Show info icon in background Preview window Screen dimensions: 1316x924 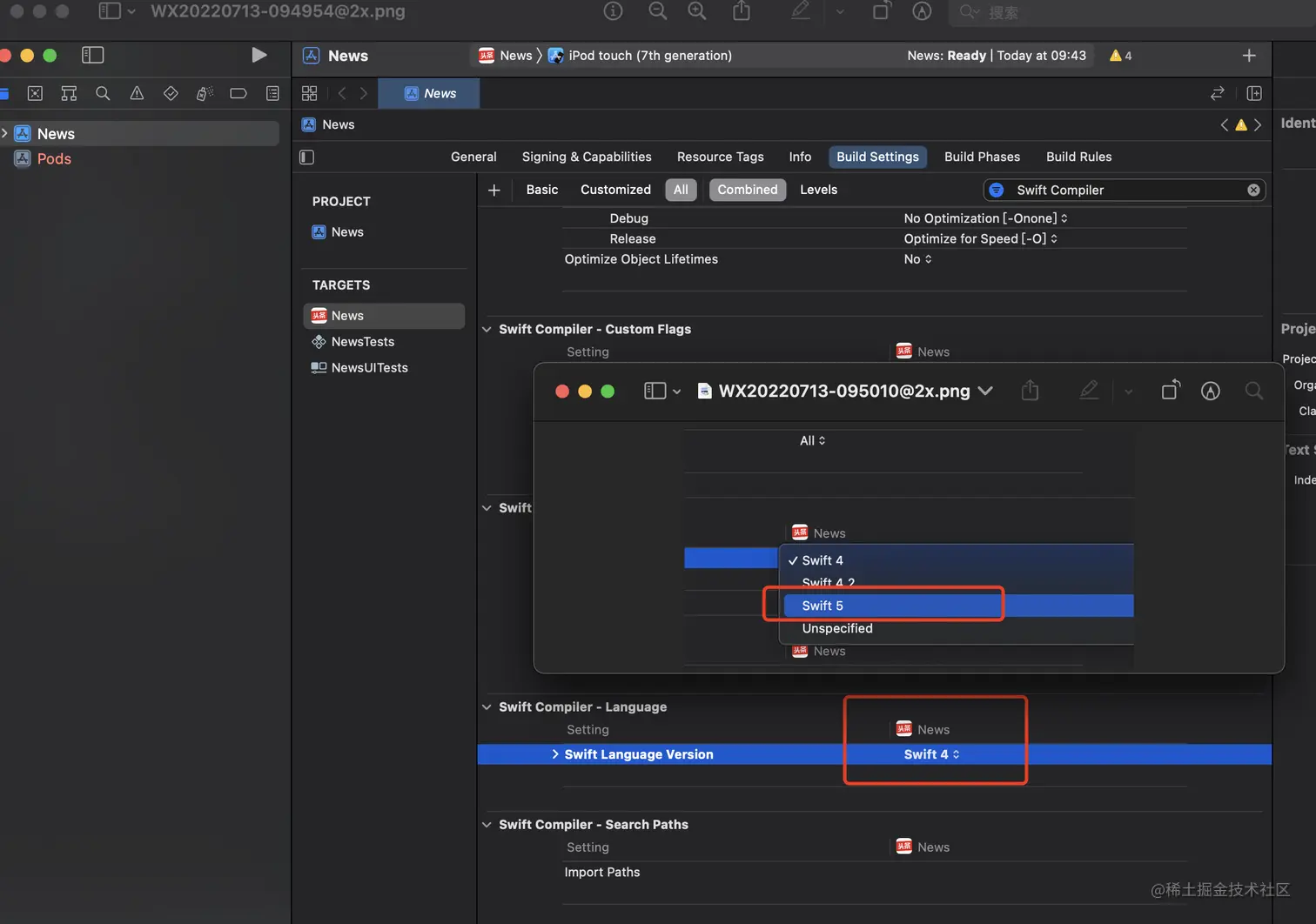[x=614, y=10]
